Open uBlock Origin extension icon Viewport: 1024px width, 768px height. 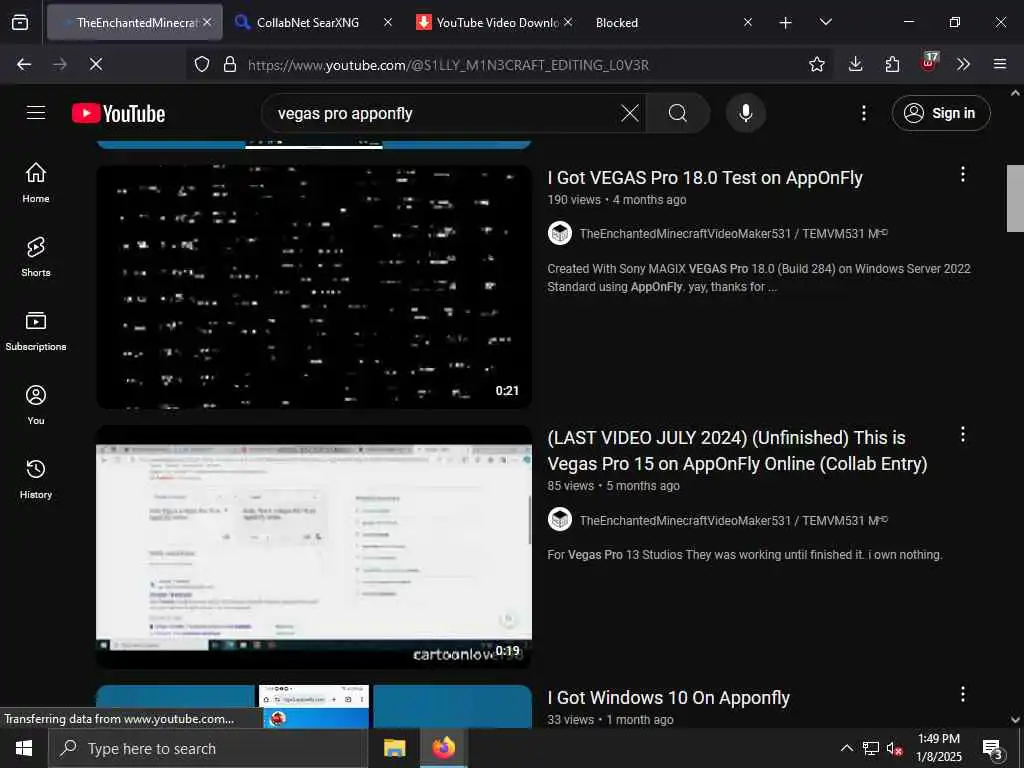click(929, 63)
